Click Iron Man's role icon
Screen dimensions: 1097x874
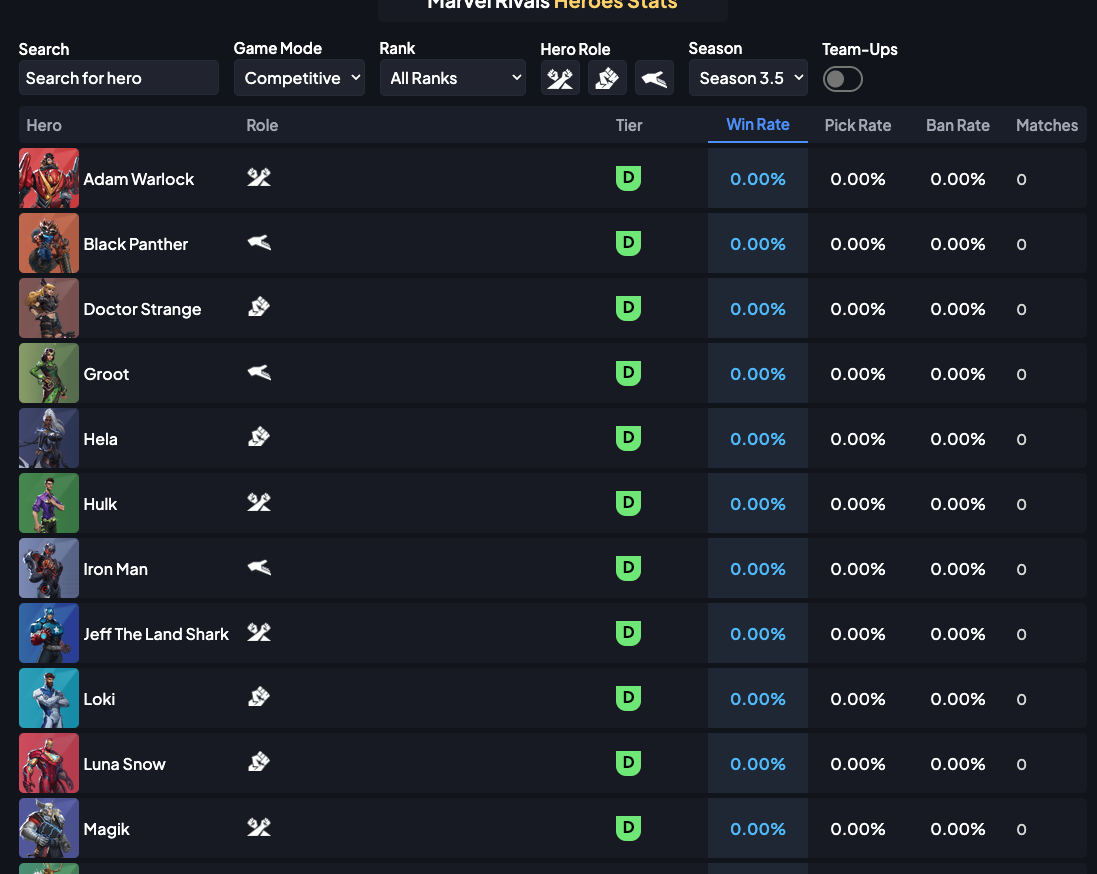pyautogui.click(x=259, y=568)
